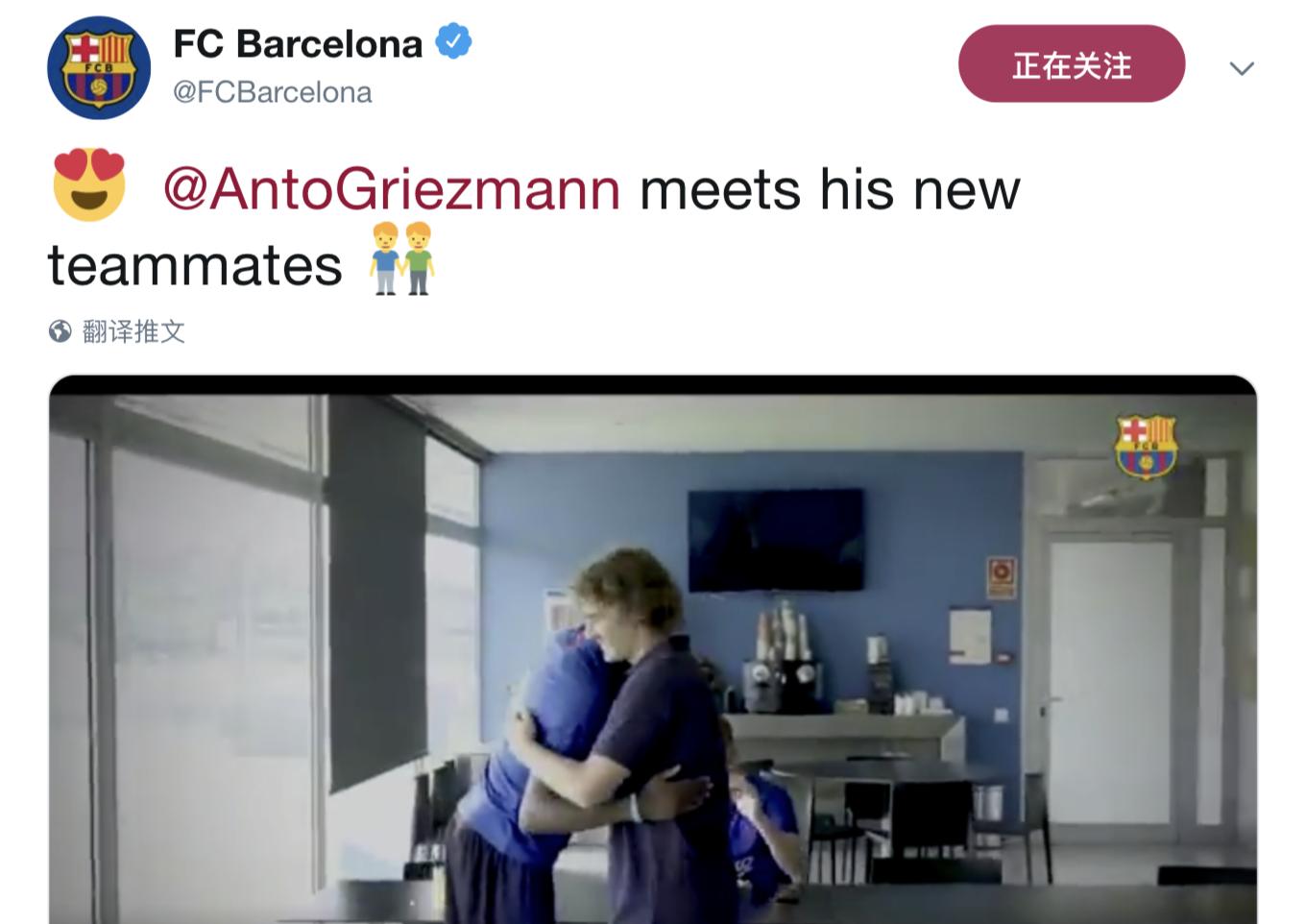Open the @FCBarcelona handle
Viewport: 1306px width, 924px height.
[x=272, y=92]
